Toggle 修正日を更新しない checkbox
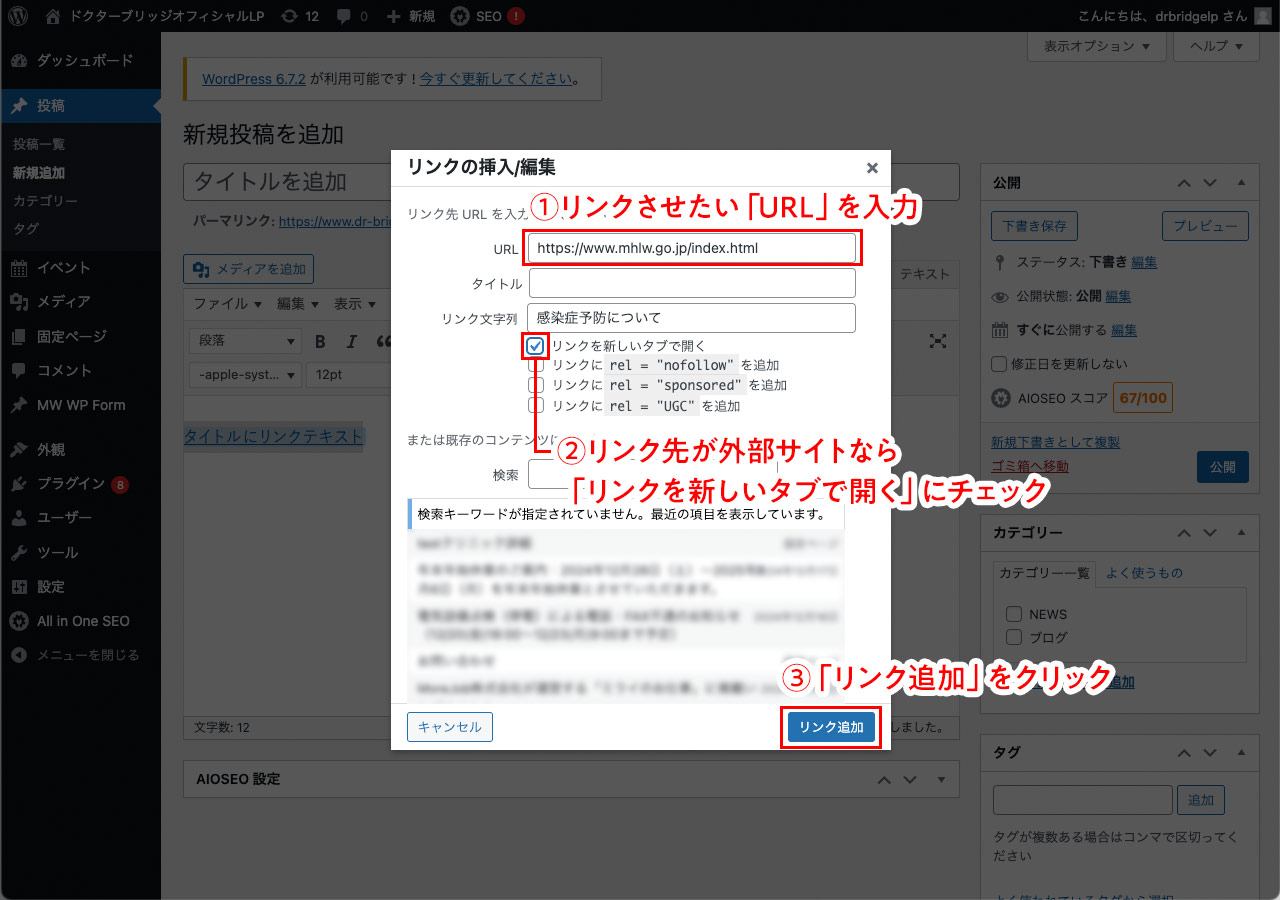Image resolution: width=1280 pixels, height=900 pixels. click(999, 364)
